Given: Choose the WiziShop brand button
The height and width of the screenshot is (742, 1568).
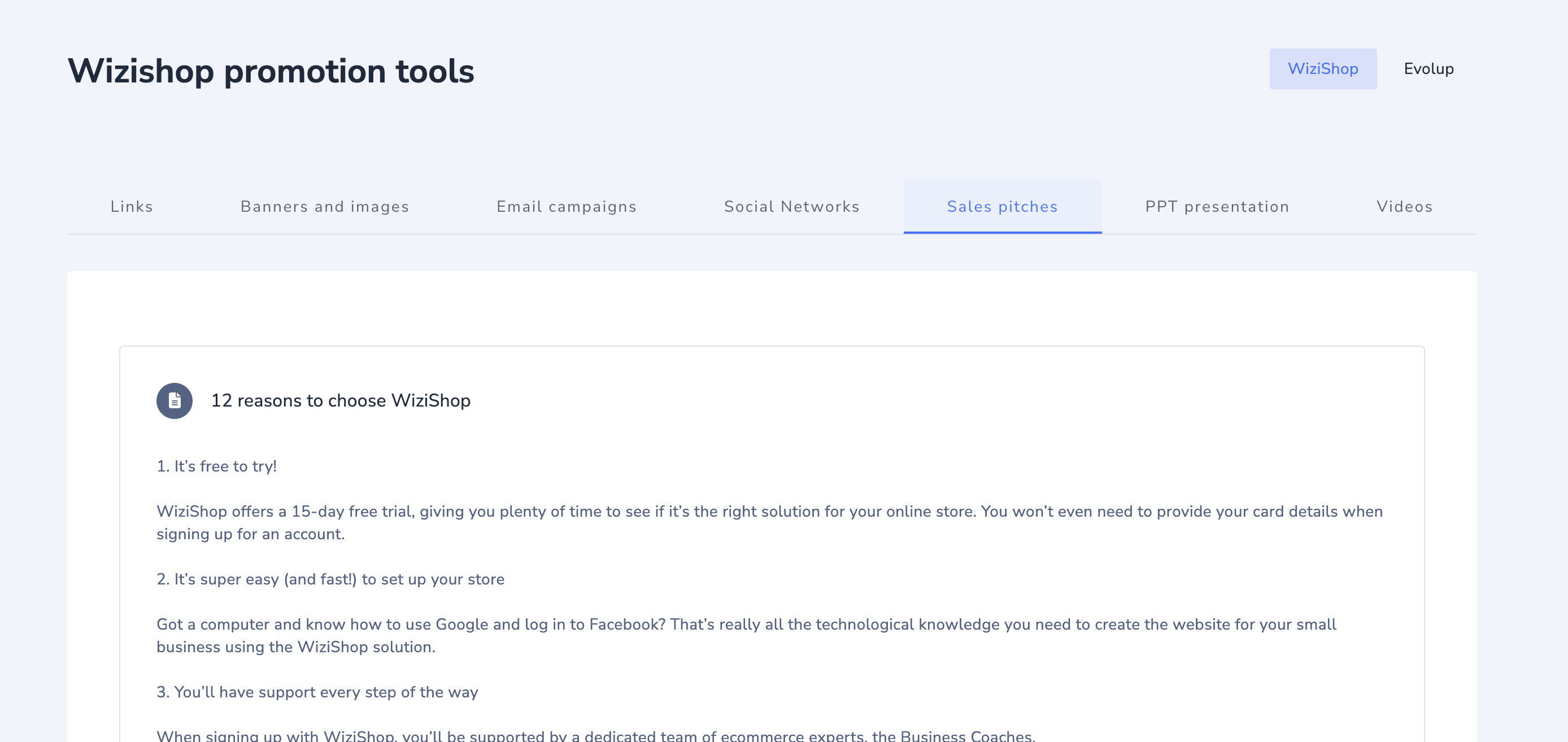Looking at the screenshot, I should pyautogui.click(x=1323, y=69).
